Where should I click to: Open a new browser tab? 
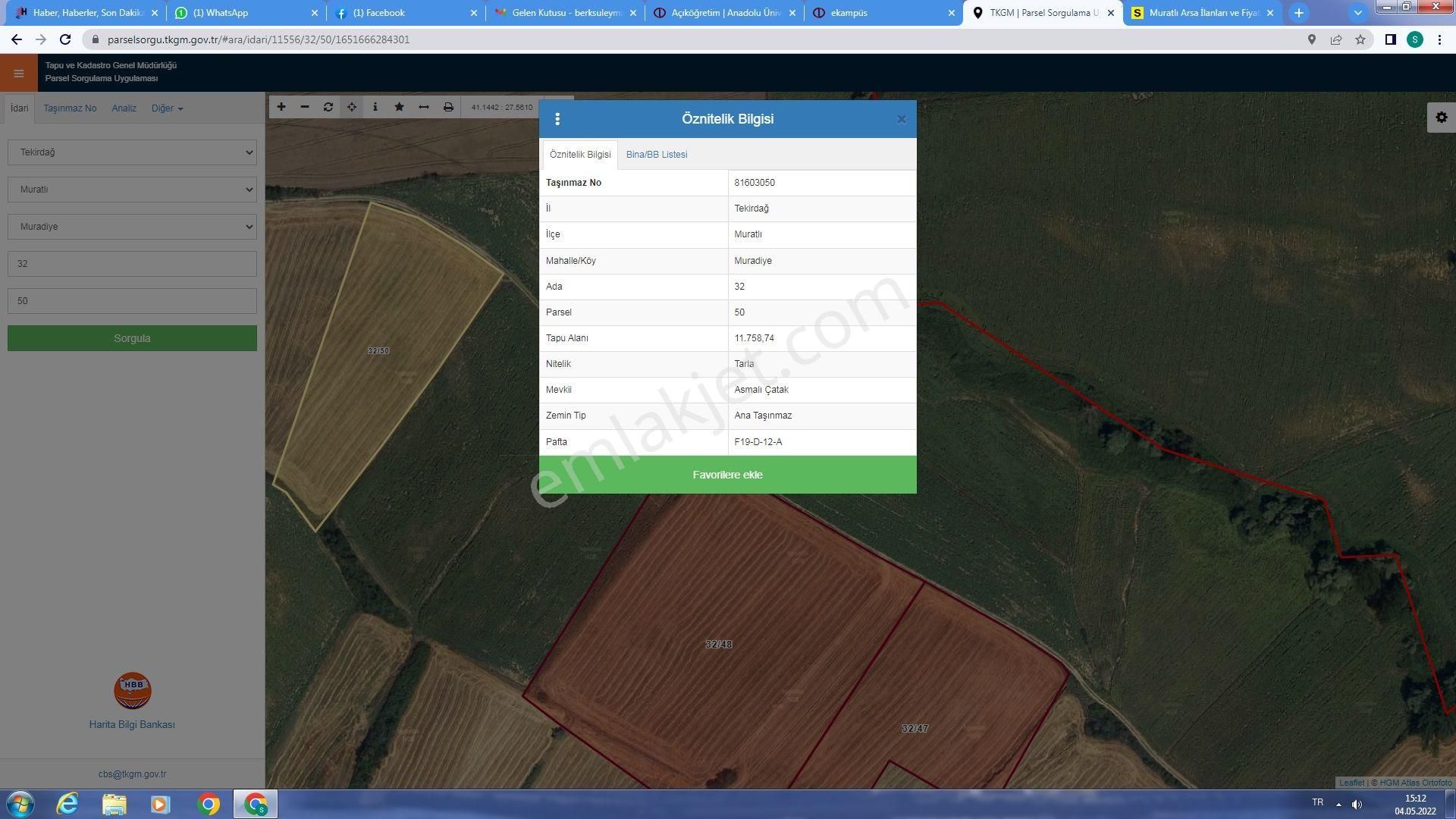point(1299,13)
